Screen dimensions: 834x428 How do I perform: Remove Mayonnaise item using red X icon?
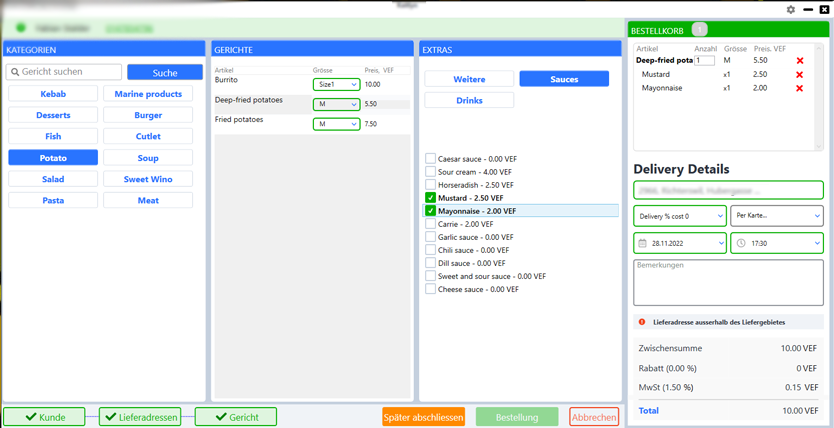click(x=799, y=89)
